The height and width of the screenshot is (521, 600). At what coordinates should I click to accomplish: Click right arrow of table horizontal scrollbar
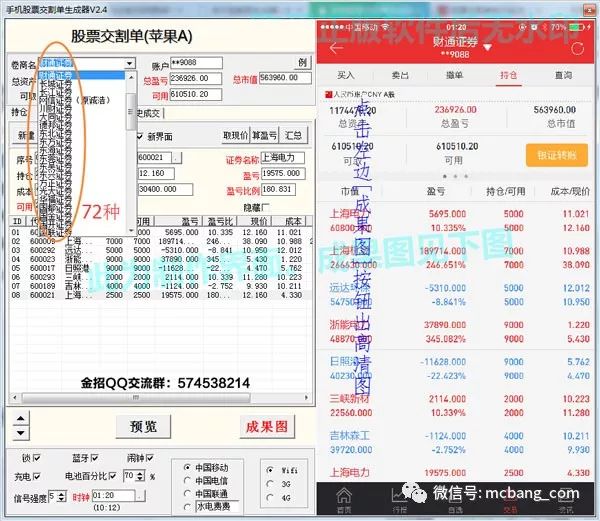307,398
